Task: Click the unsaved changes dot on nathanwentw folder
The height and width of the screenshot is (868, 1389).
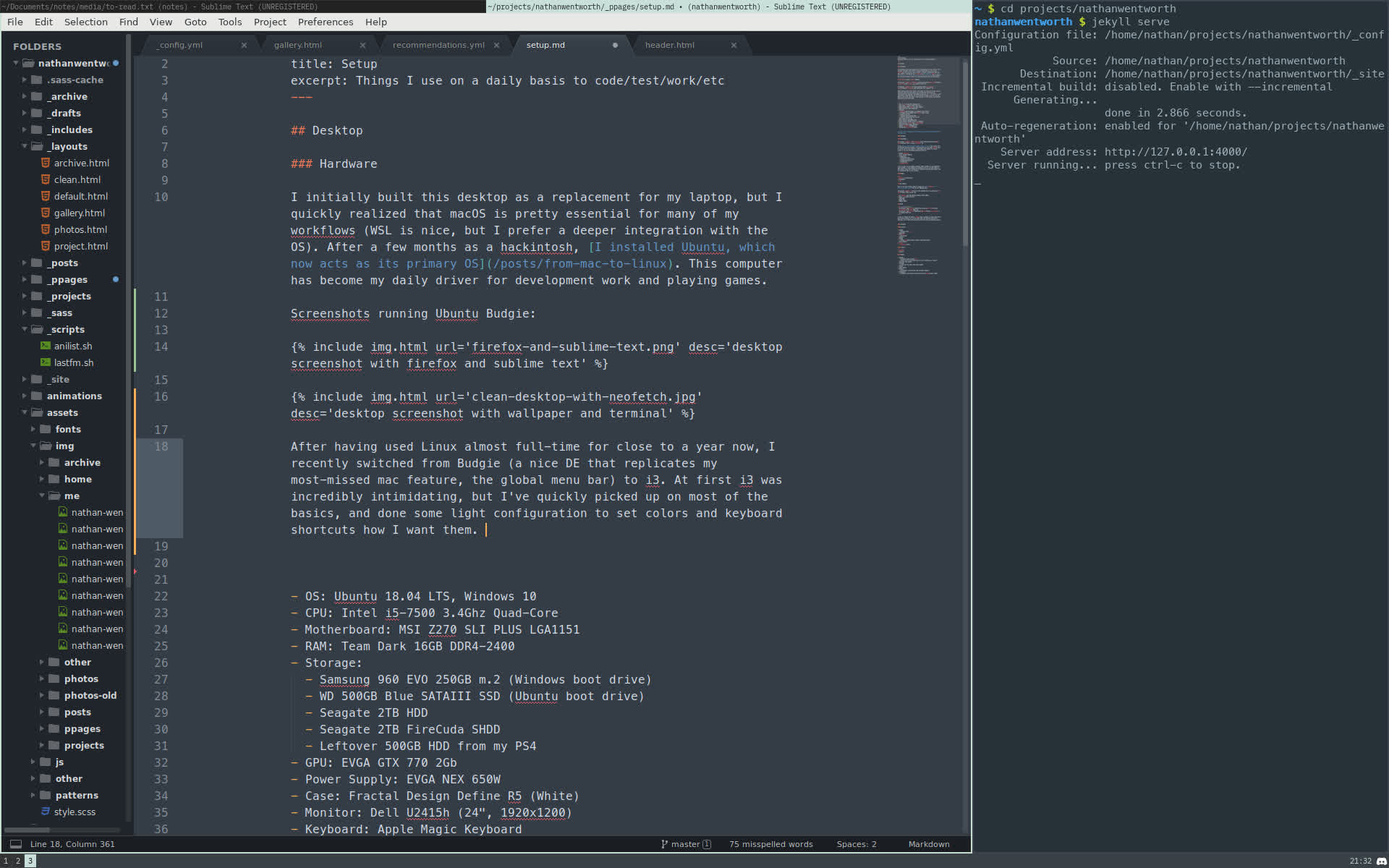Action: (116, 63)
